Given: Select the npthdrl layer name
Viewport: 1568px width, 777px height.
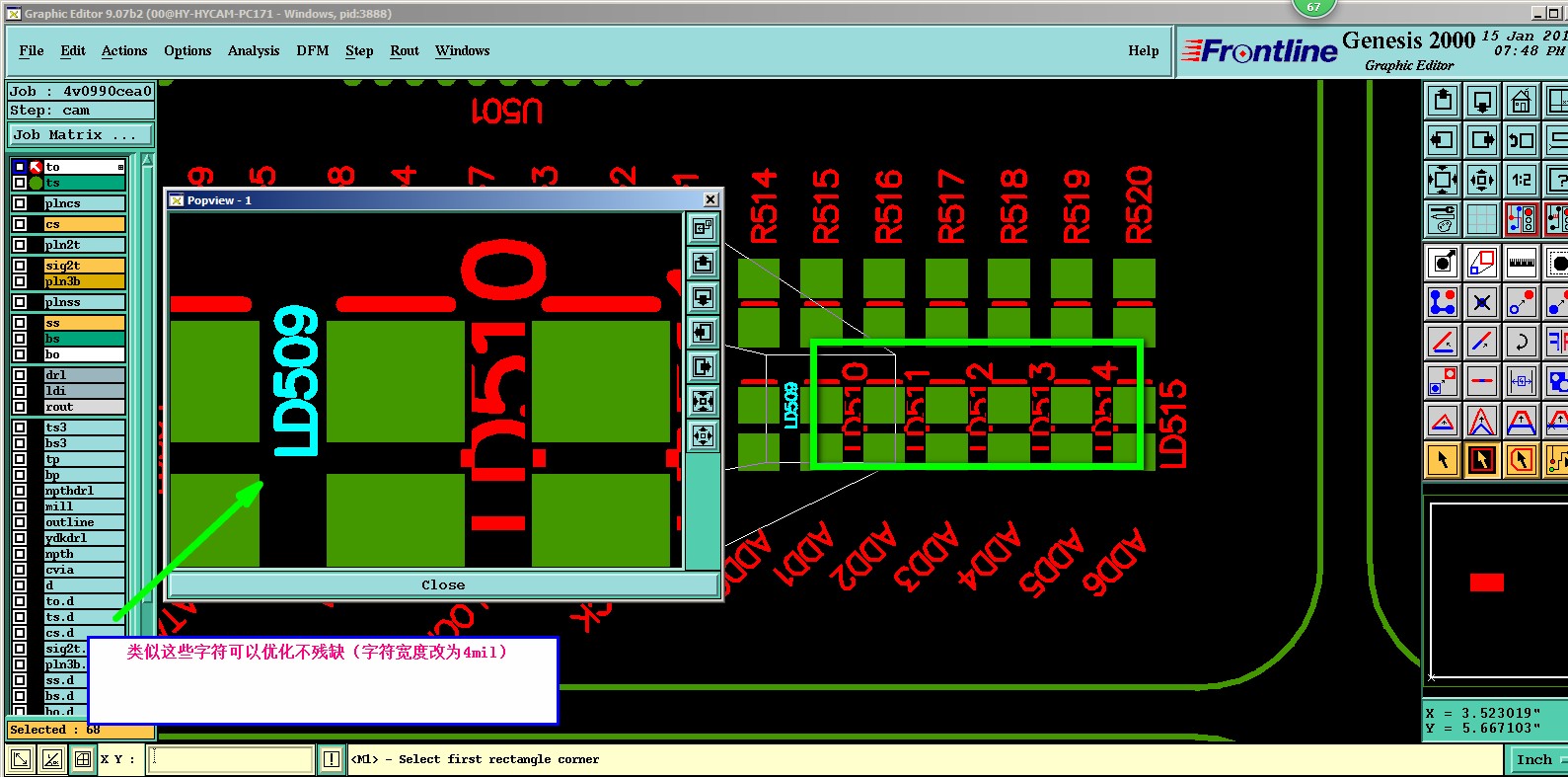Looking at the screenshot, I should pyautogui.click(x=85, y=491).
